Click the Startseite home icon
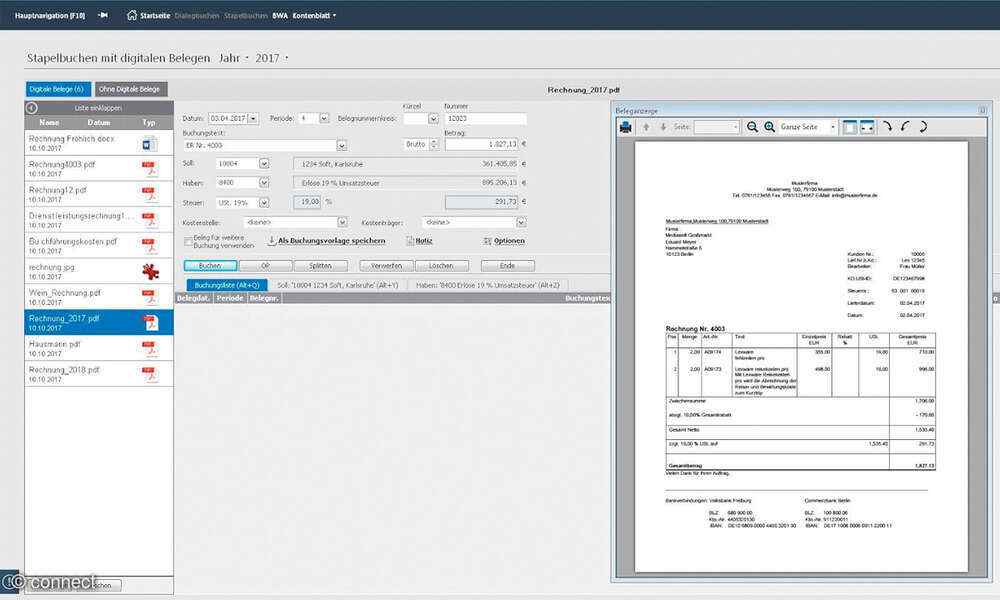 131,15
